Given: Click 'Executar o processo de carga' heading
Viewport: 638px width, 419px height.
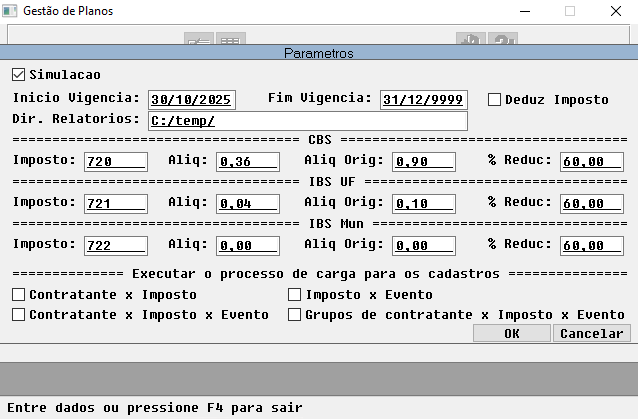Looking at the screenshot, I should coord(315,274).
